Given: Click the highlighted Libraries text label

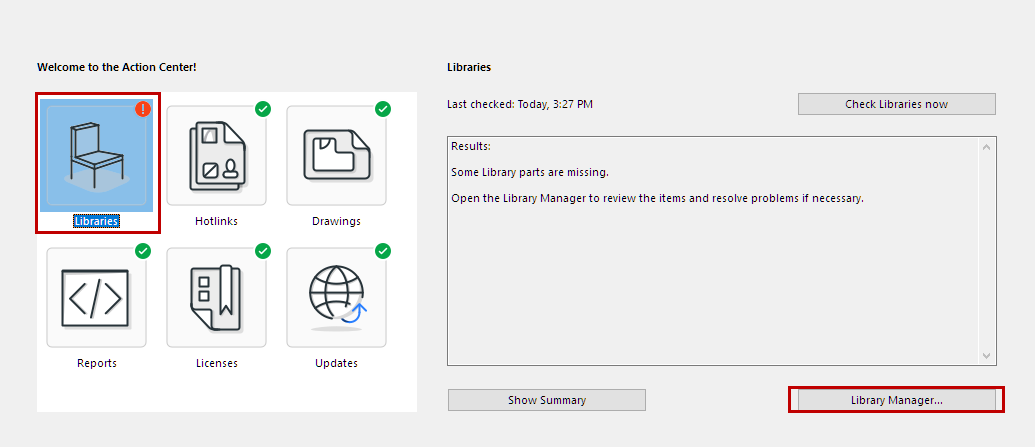Looking at the screenshot, I should point(96,221).
